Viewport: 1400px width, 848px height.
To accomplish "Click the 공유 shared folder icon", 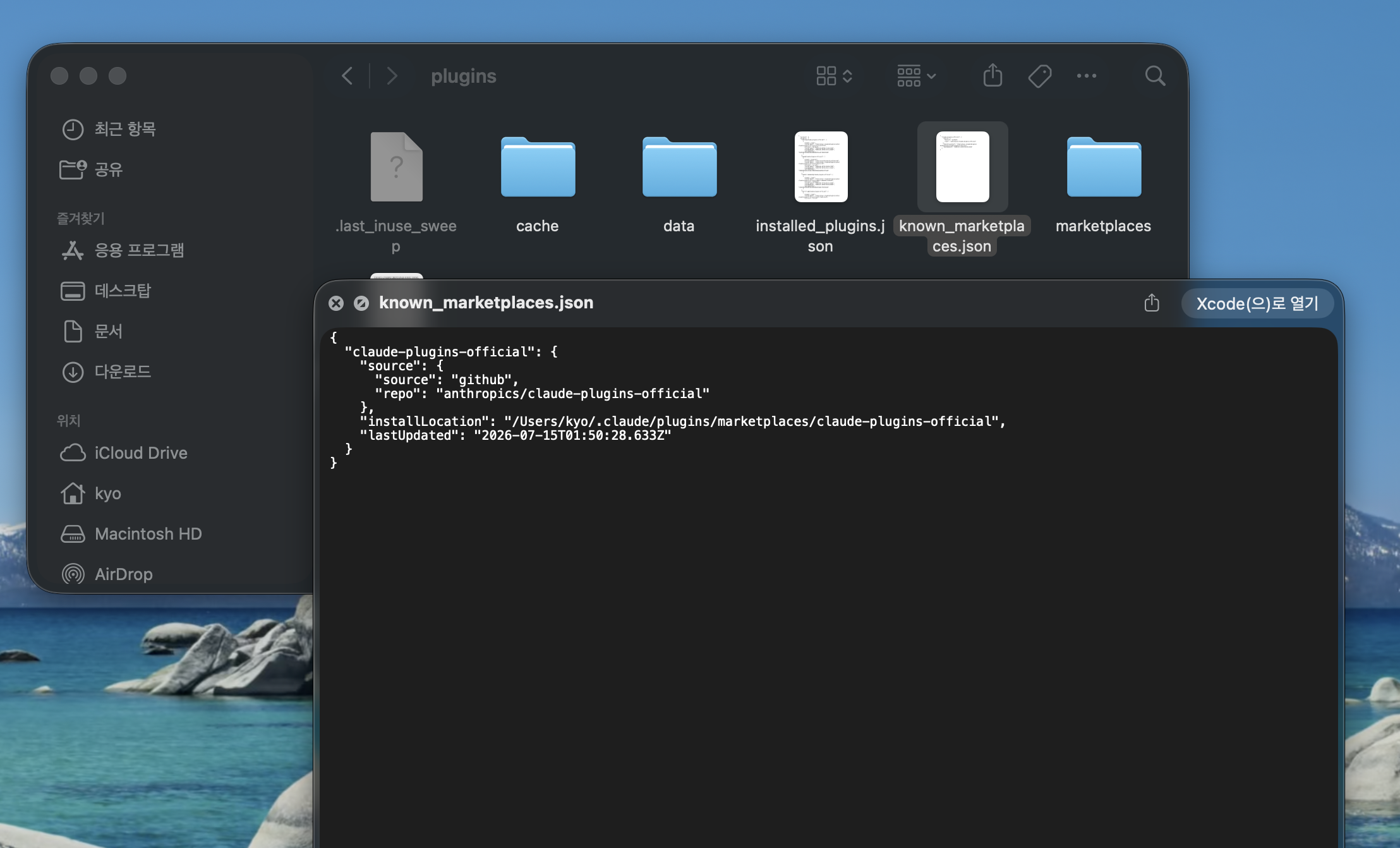I will [x=73, y=169].
